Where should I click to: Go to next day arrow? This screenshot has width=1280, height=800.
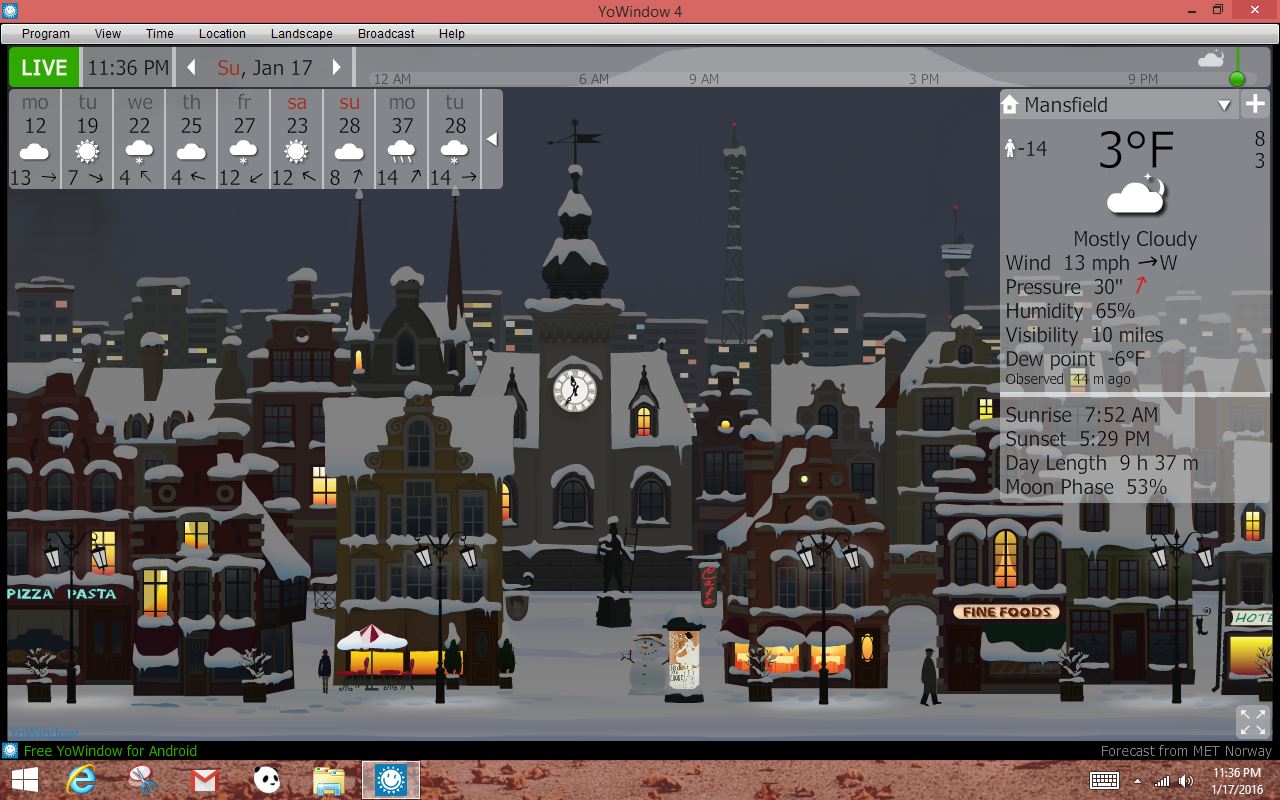tap(337, 68)
